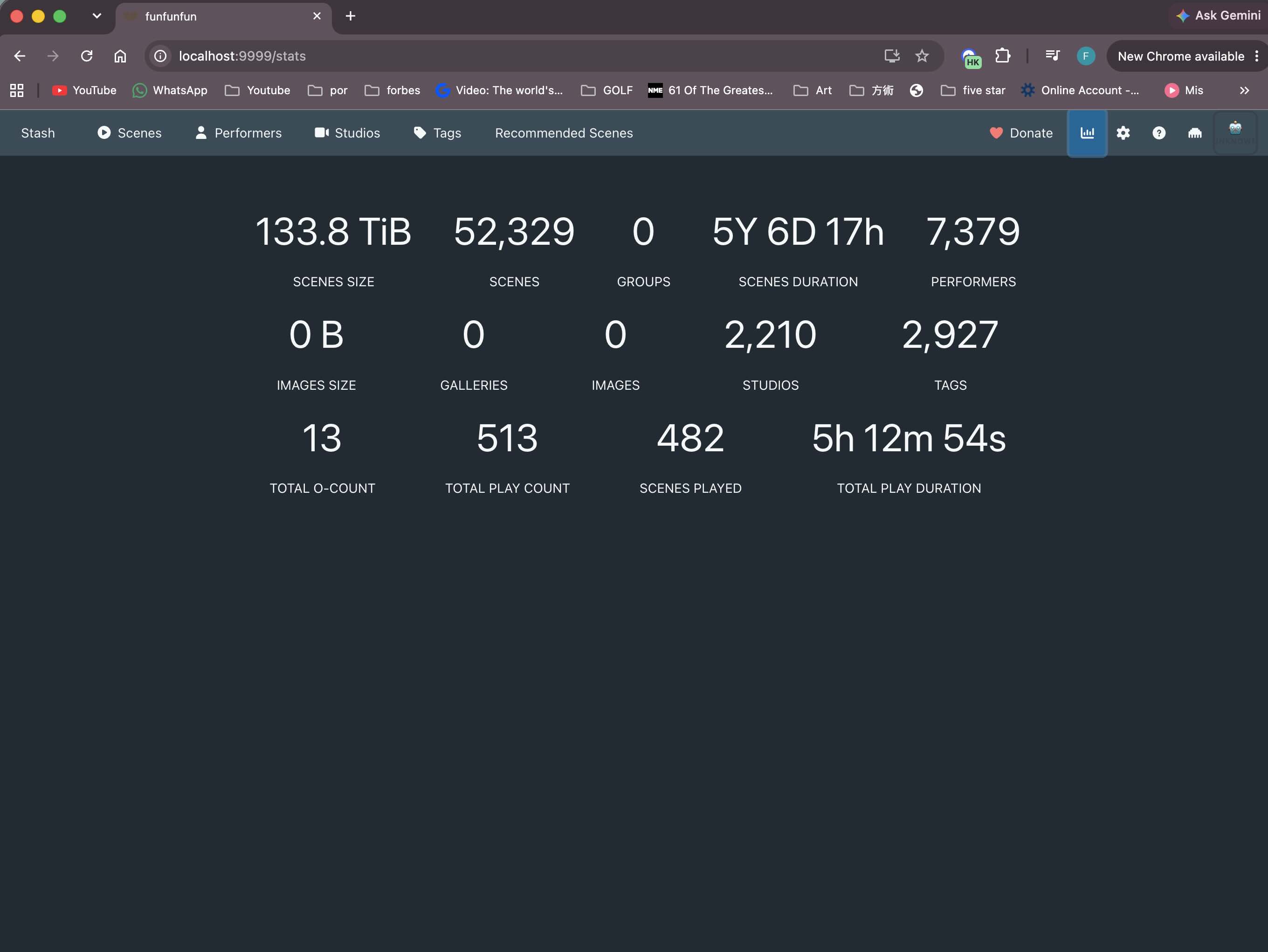Viewport: 1268px width, 952px height.
Task: Open the 方術 bookmark folder
Action: tap(871, 90)
